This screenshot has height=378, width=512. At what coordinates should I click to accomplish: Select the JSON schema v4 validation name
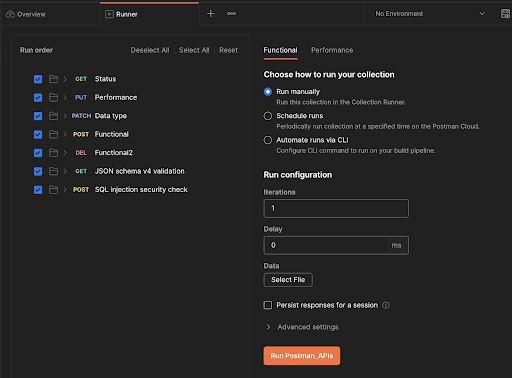tap(139, 171)
